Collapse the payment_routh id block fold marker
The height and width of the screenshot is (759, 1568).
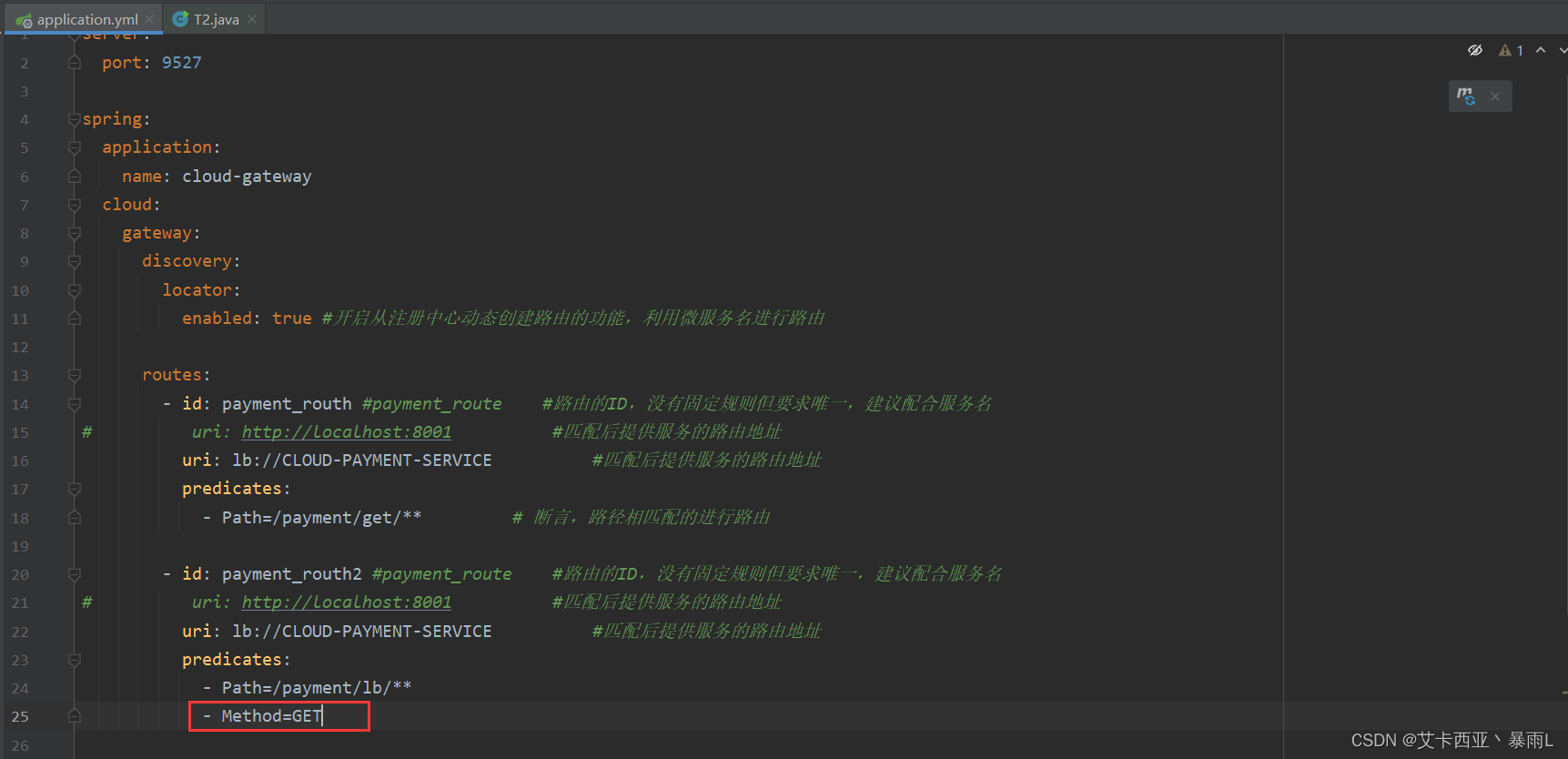coord(75,404)
